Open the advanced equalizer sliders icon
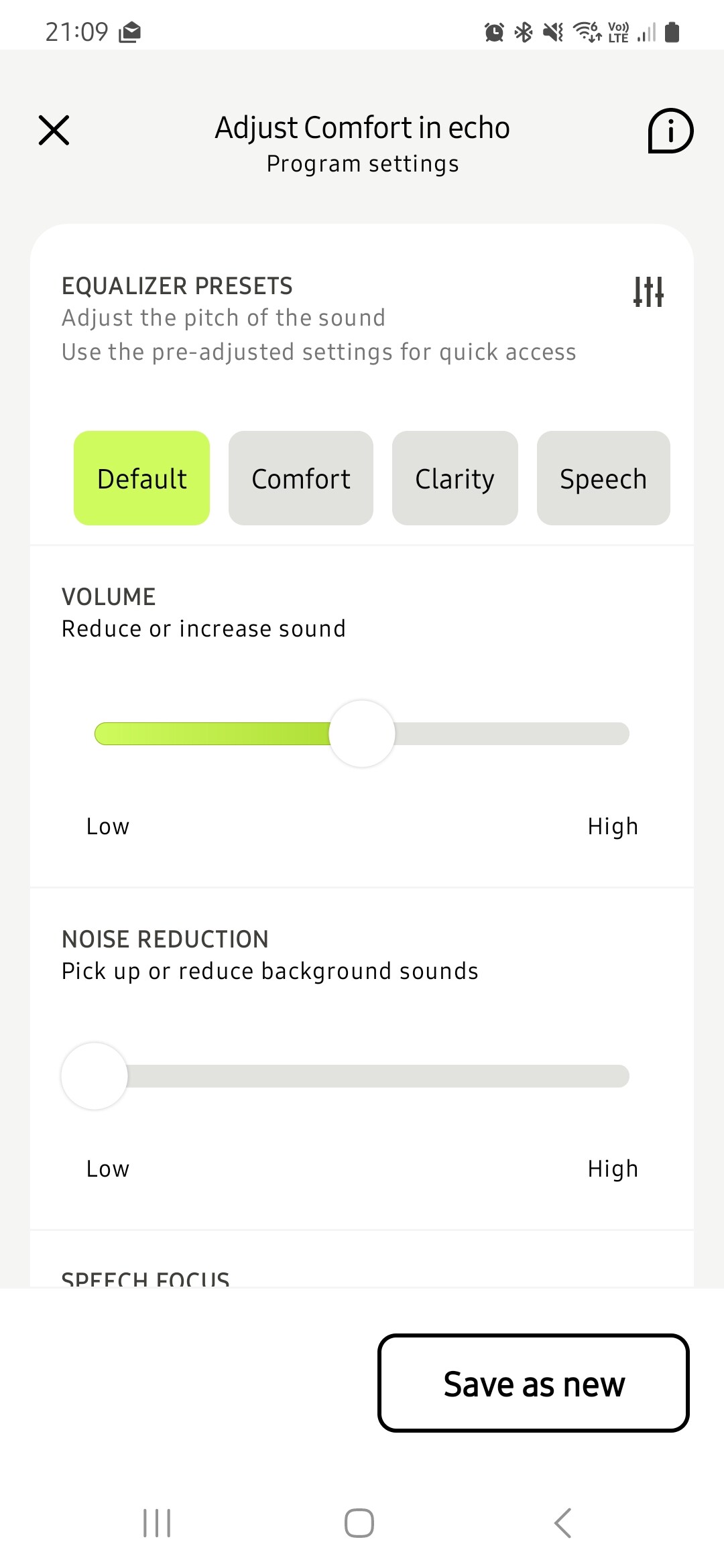This screenshot has width=724, height=1568. tap(648, 291)
